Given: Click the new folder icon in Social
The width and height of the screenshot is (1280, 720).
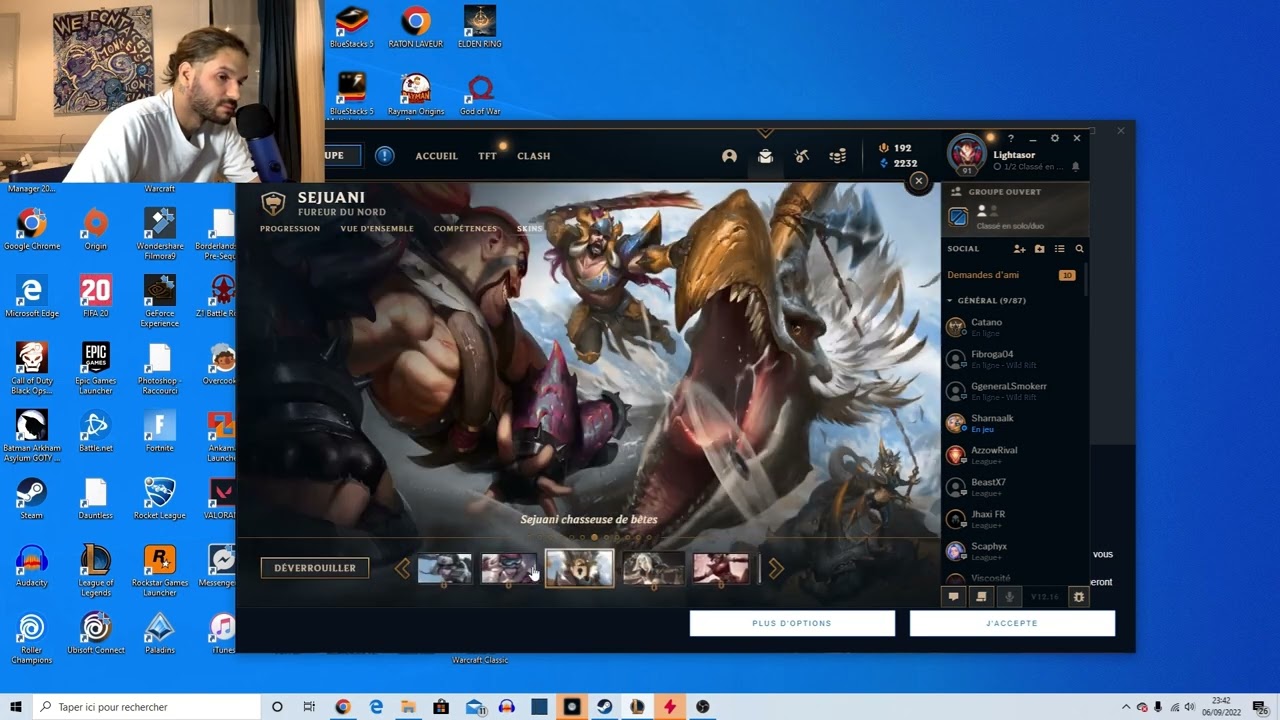Looking at the screenshot, I should click(x=1039, y=249).
